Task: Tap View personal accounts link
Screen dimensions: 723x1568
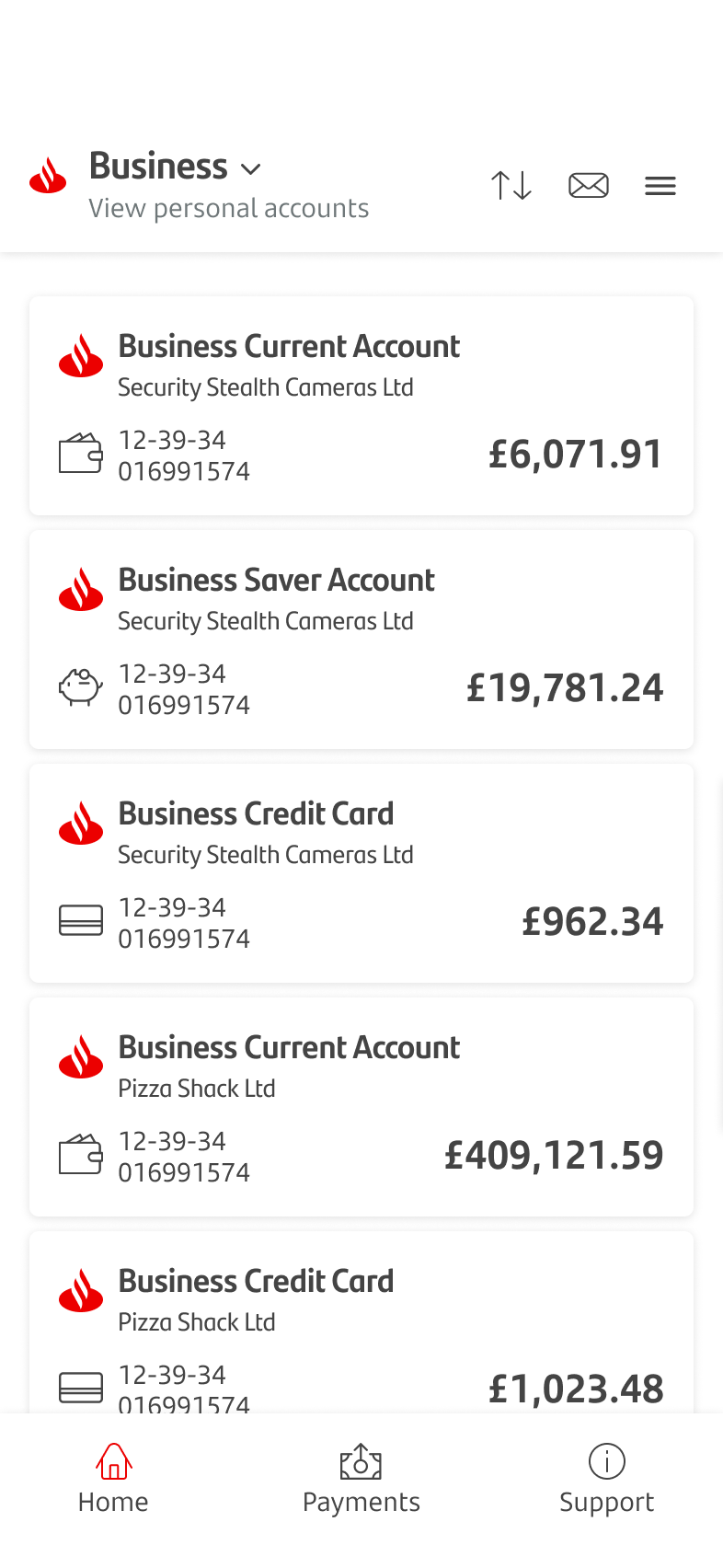Action: [x=229, y=209]
